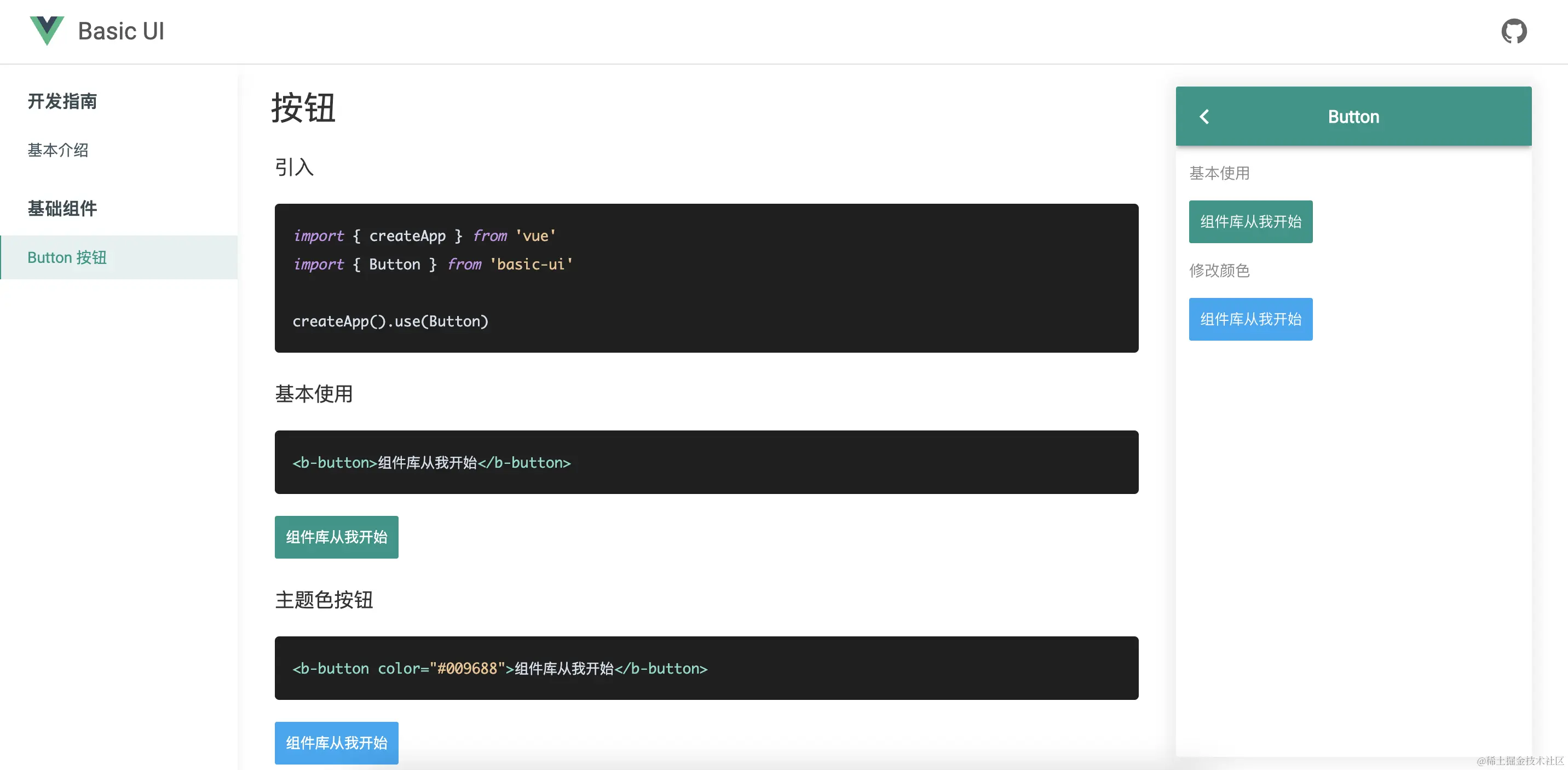Click 开发指南 sidebar section heading

(62, 101)
